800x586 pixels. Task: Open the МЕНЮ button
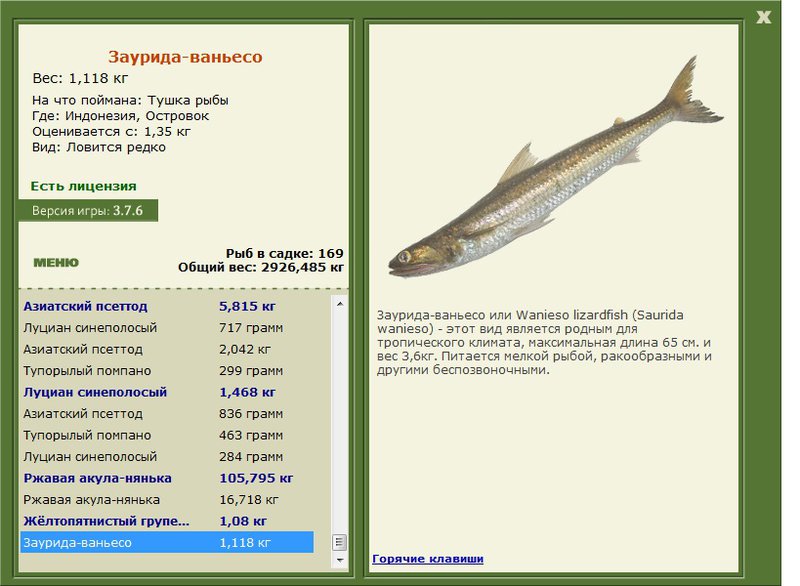(56, 263)
